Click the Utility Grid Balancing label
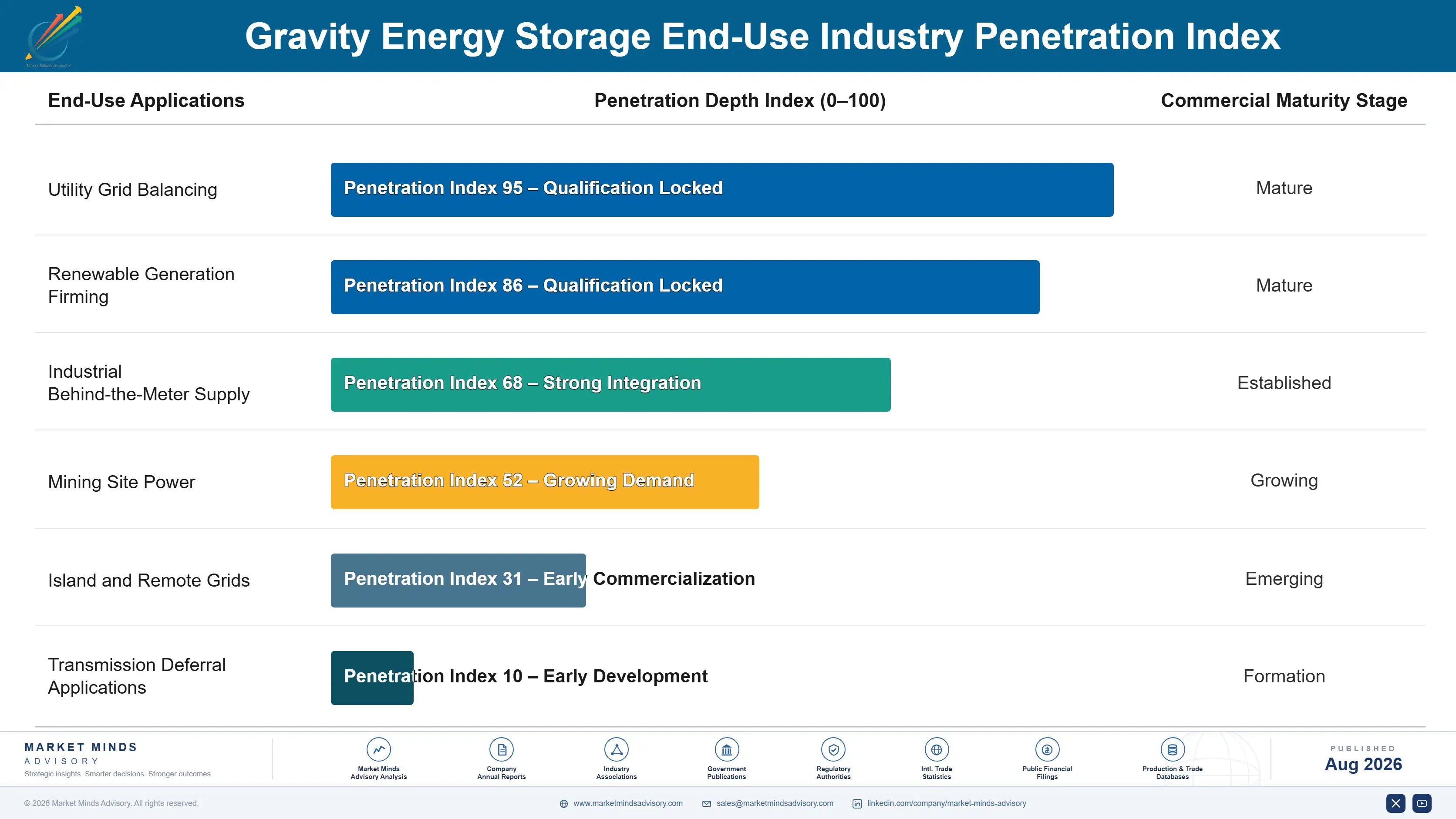 click(x=132, y=190)
